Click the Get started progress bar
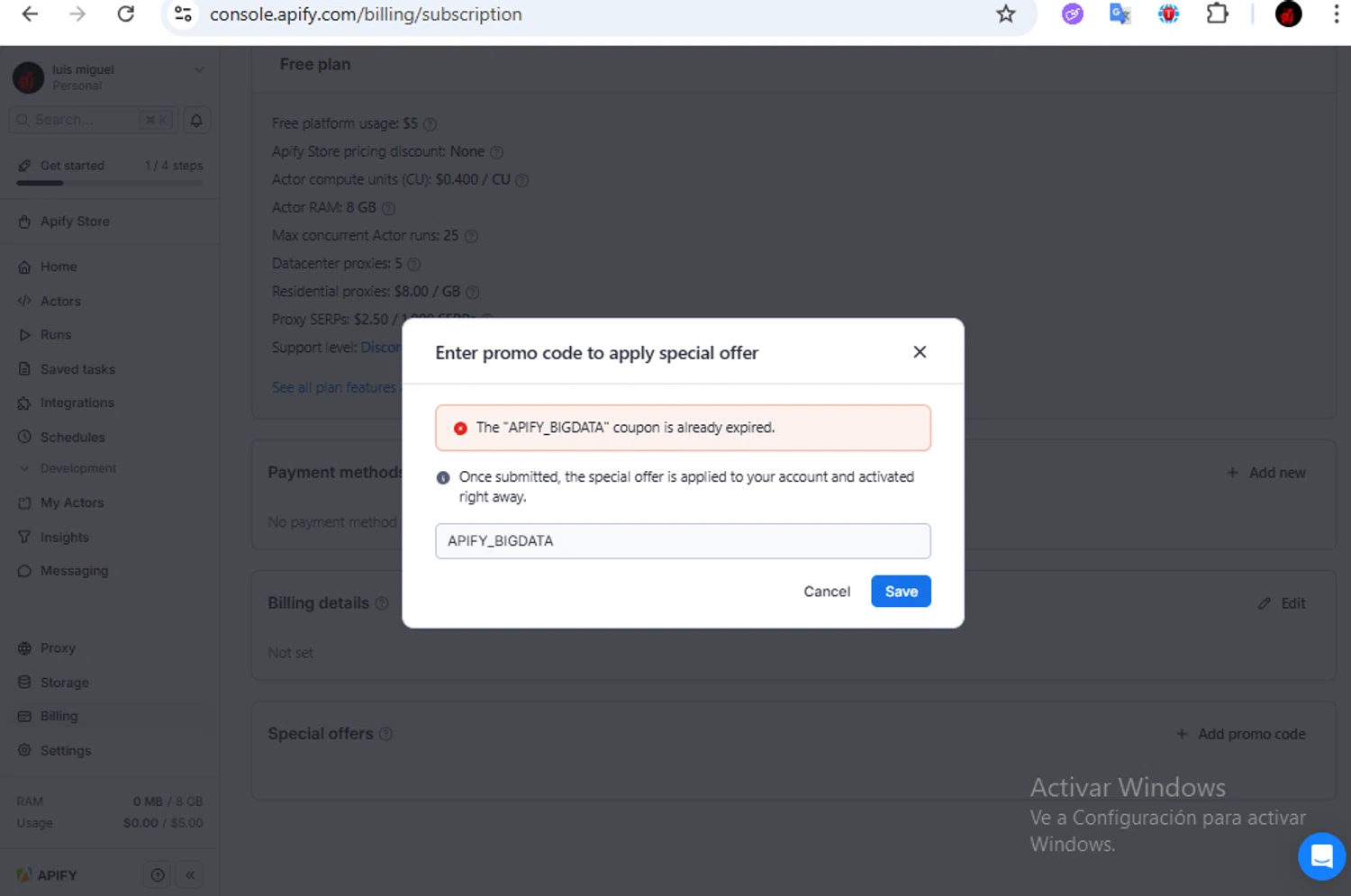This screenshot has width=1351, height=896. (x=110, y=183)
